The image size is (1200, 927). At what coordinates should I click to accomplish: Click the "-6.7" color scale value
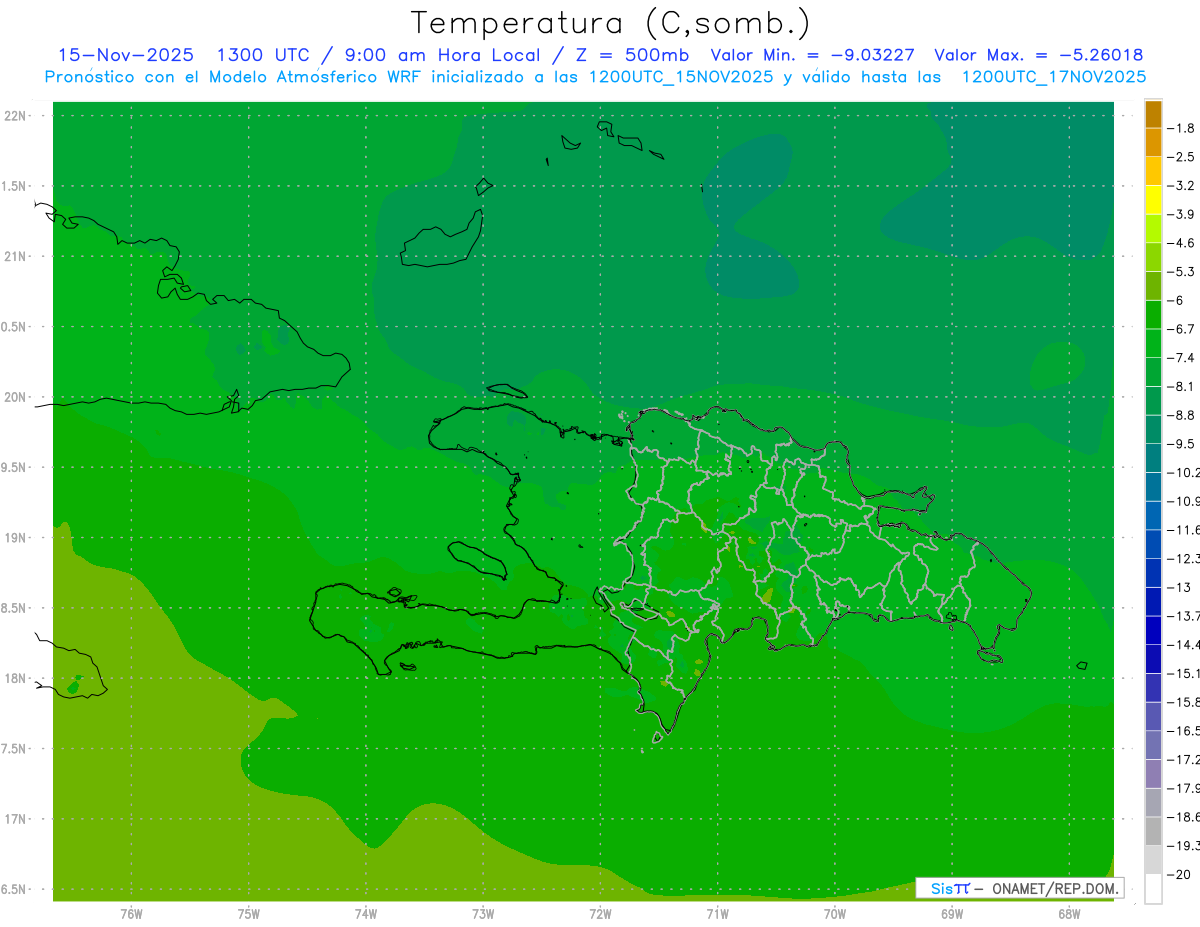point(1182,329)
